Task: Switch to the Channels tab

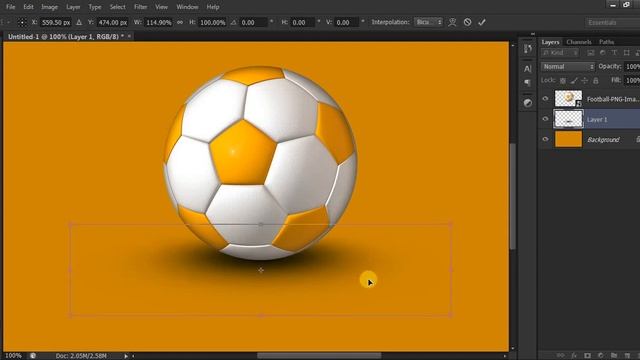Action: click(x=579, y=42)
